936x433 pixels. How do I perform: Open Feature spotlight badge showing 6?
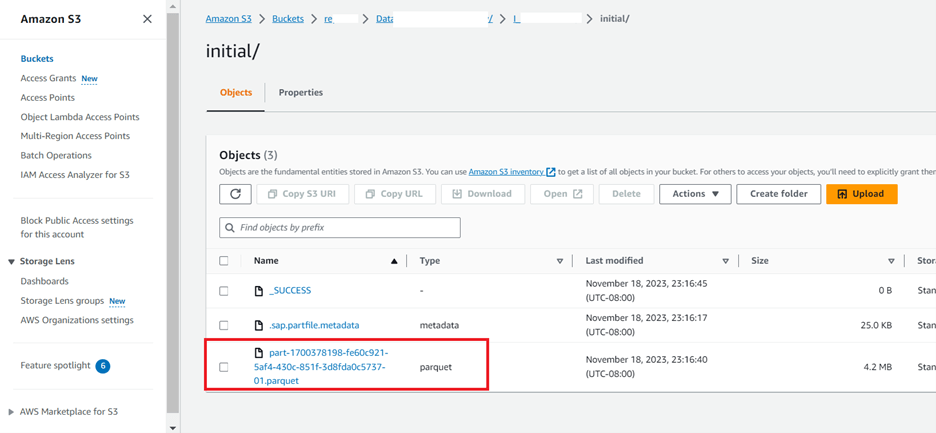(x=103, y=366)
